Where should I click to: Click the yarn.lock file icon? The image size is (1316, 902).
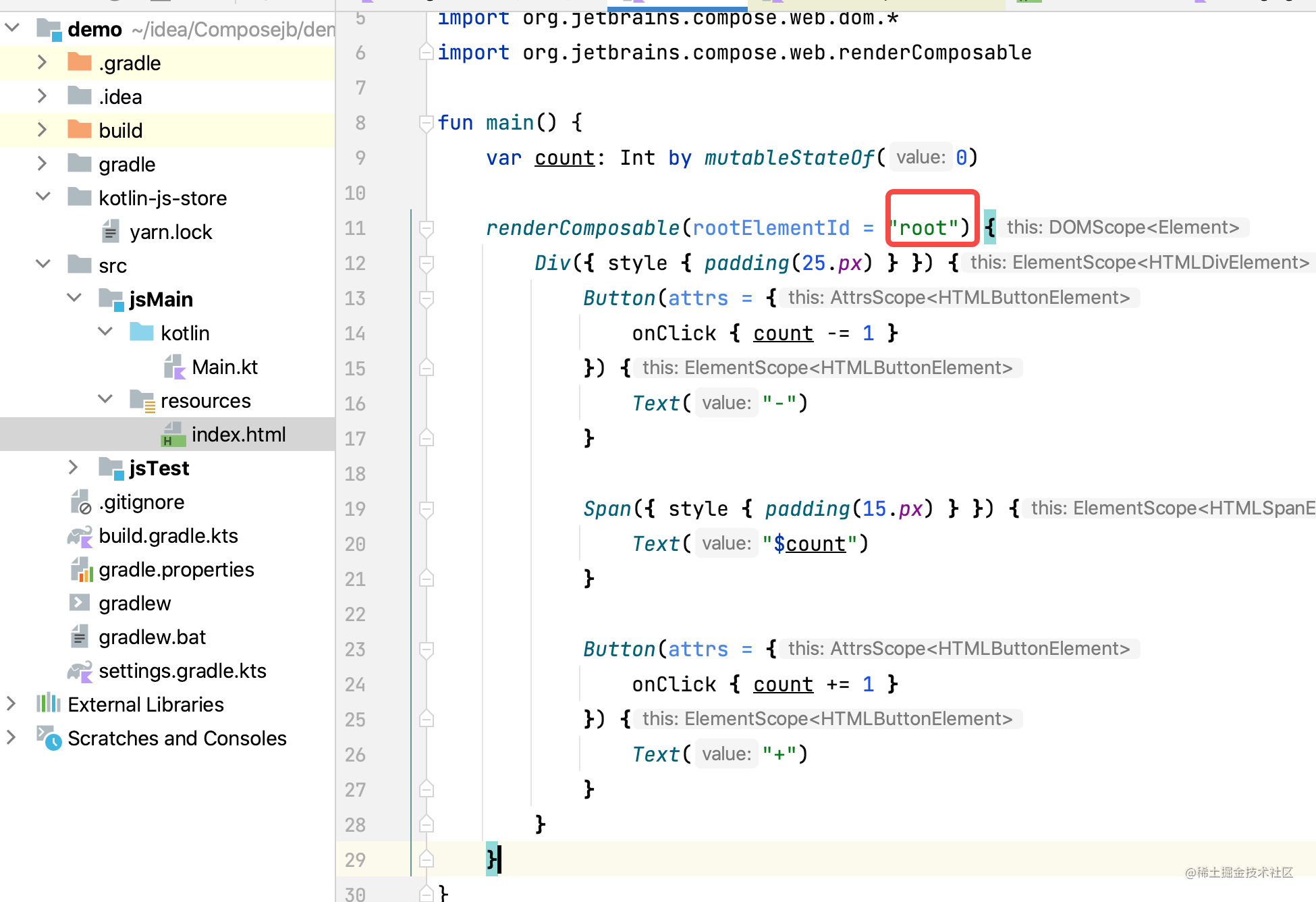111,232
